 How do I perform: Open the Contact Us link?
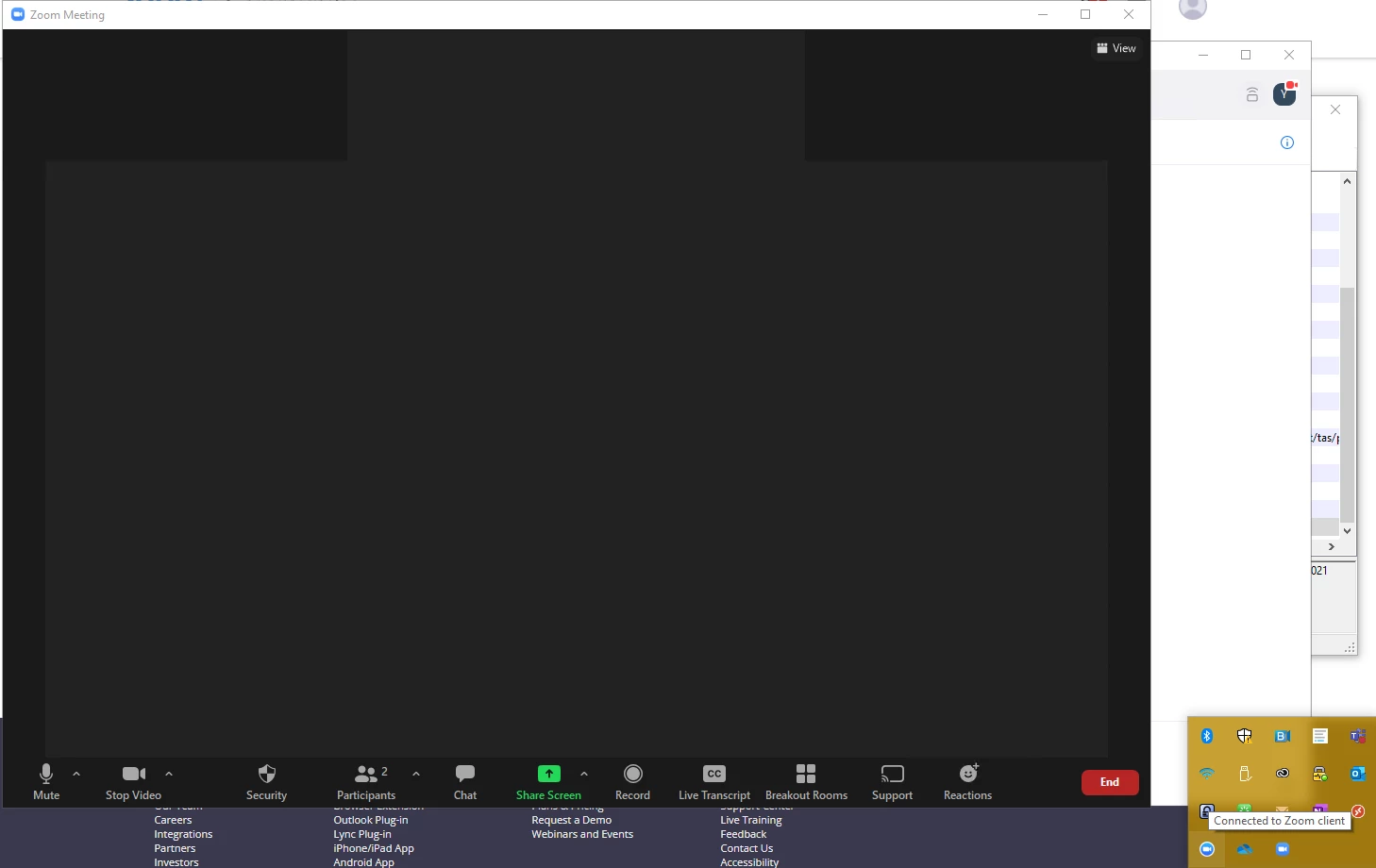click(747, 848)
